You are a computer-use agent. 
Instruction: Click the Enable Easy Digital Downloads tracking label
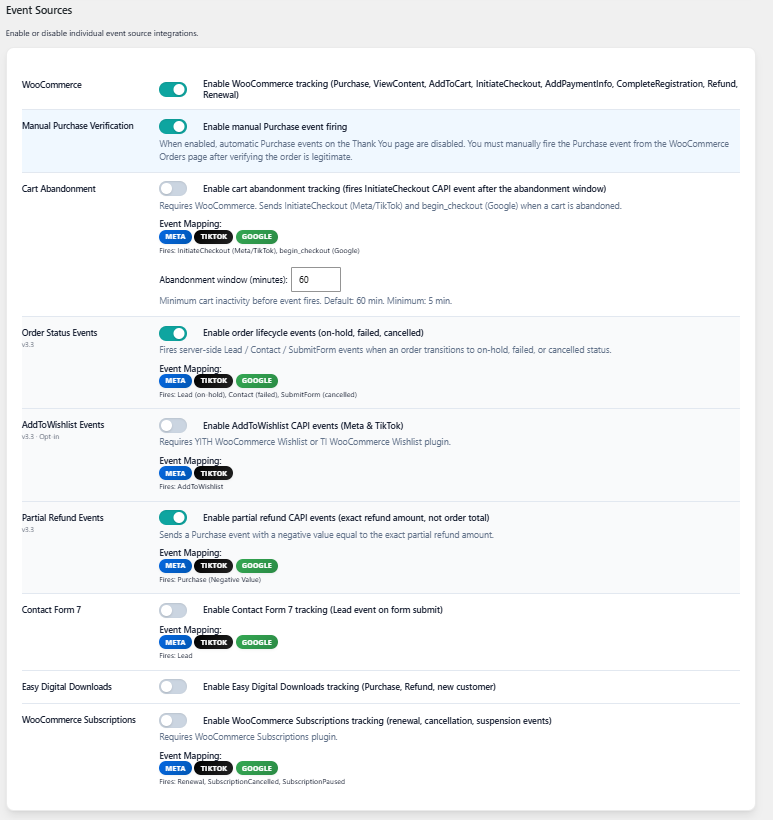[349, 687]
